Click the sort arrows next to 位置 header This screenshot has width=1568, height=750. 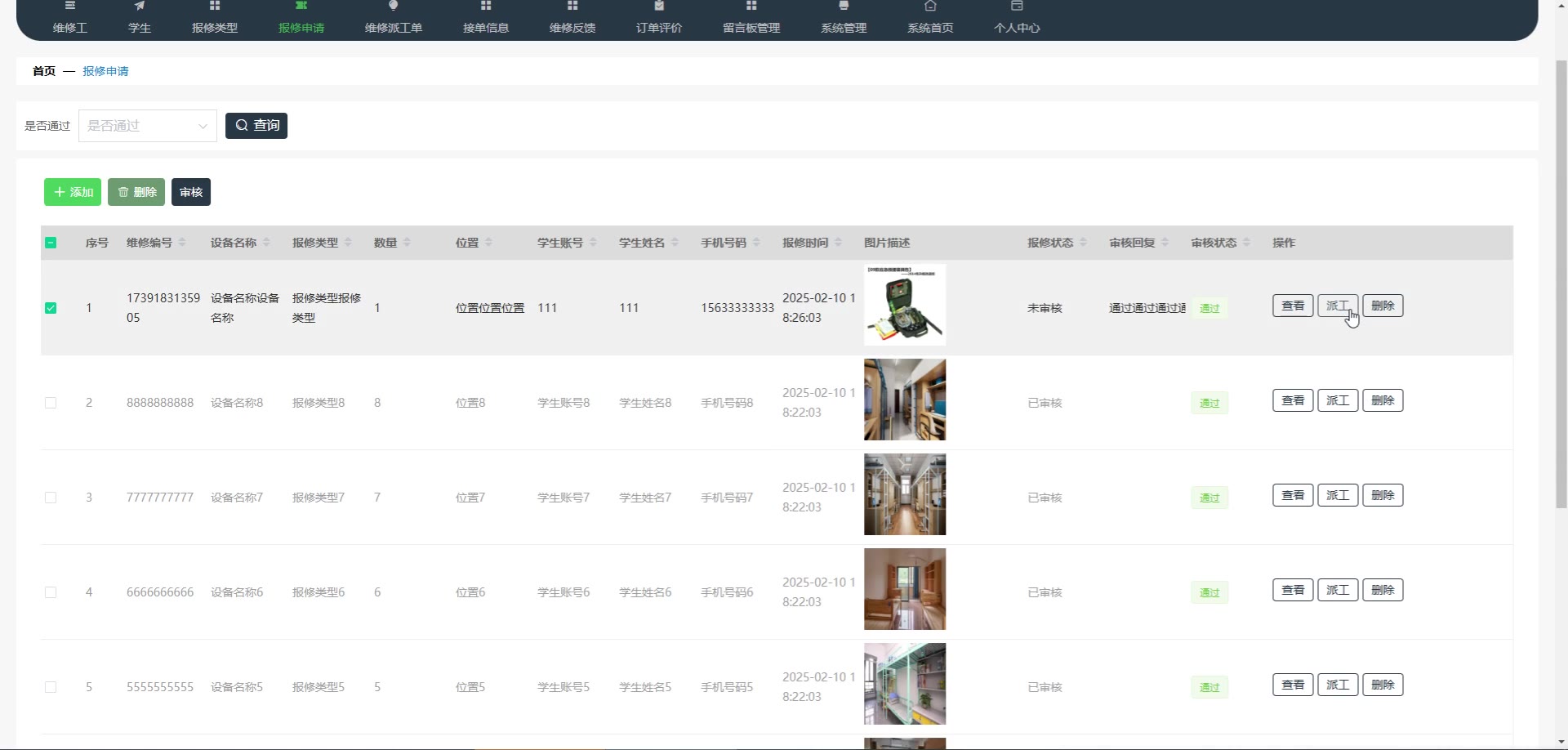coord(488,243)
